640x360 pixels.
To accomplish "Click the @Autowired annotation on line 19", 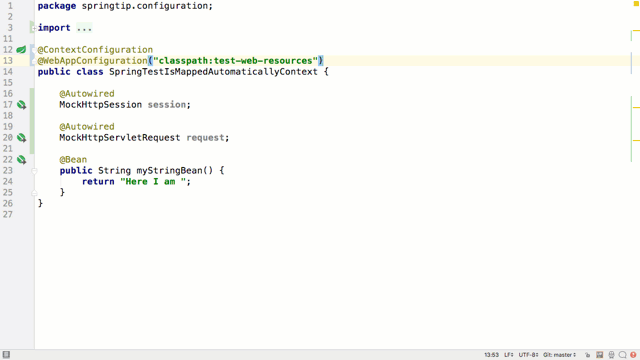I will (x=87, y=127).
